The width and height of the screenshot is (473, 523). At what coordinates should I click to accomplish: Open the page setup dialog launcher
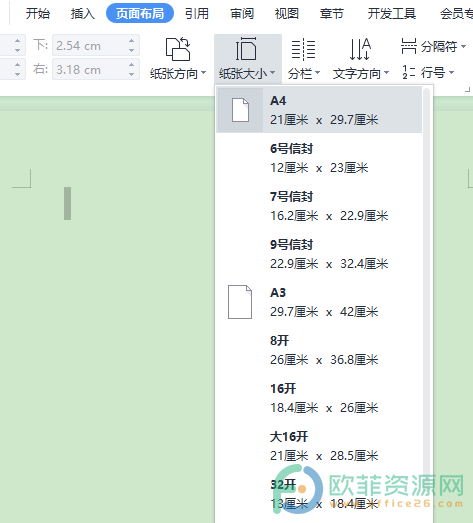[468, 89]
